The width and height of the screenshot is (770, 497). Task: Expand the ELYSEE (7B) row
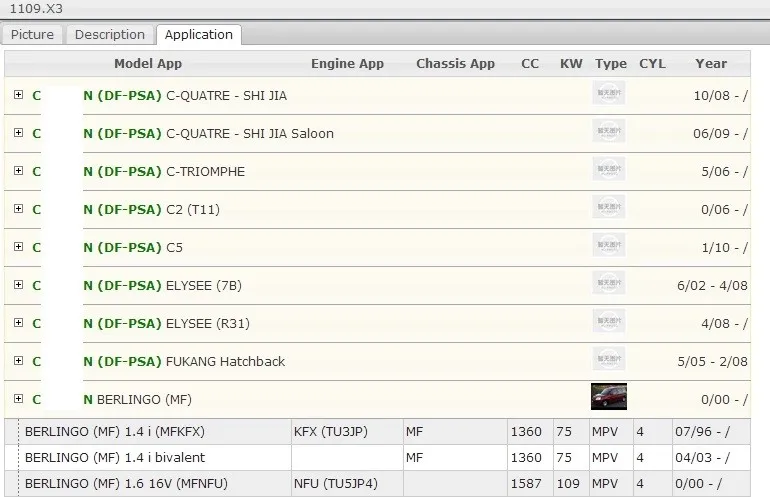click(19, 285)
